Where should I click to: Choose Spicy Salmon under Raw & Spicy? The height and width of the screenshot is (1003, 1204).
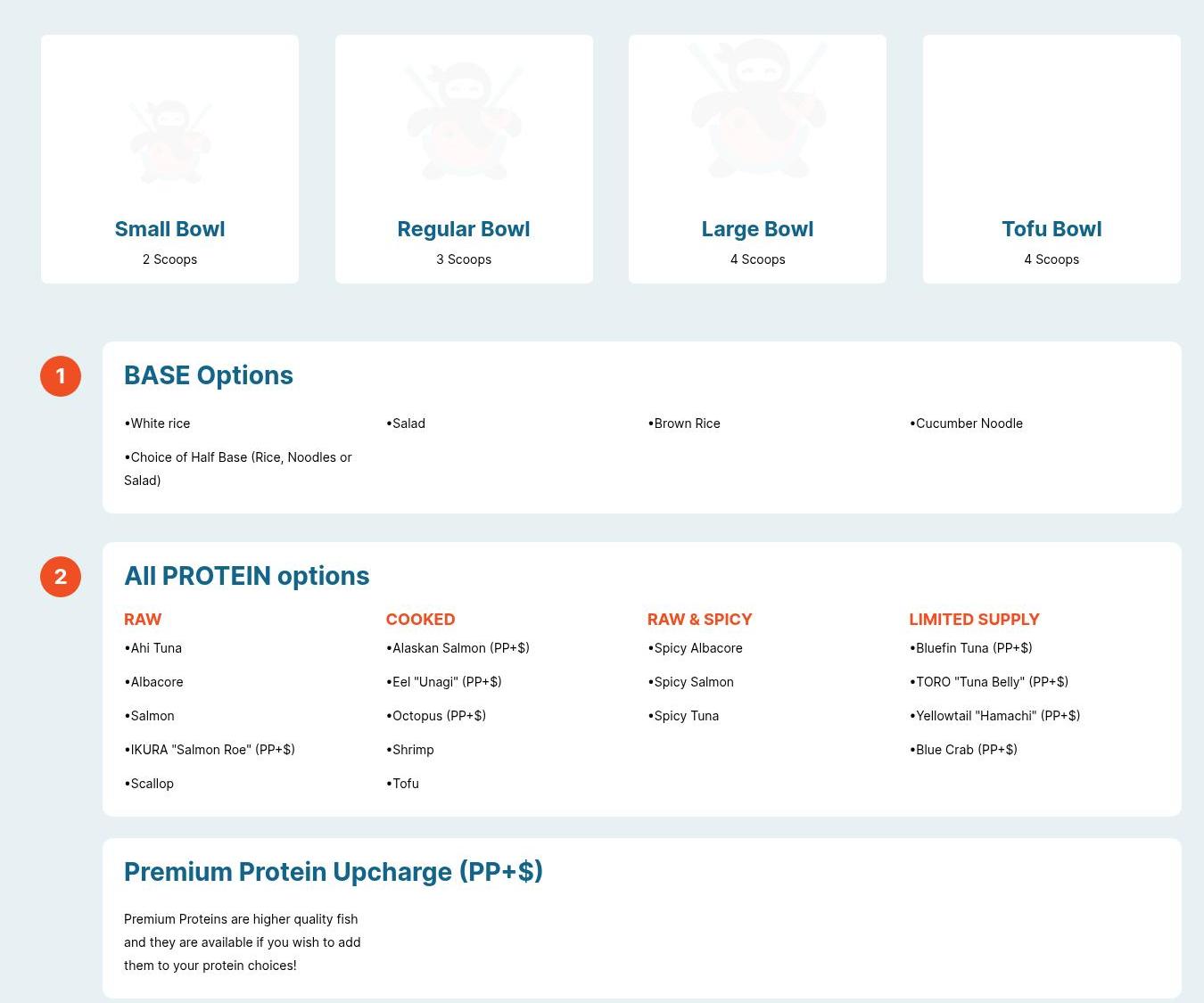[x=691, y=682]
